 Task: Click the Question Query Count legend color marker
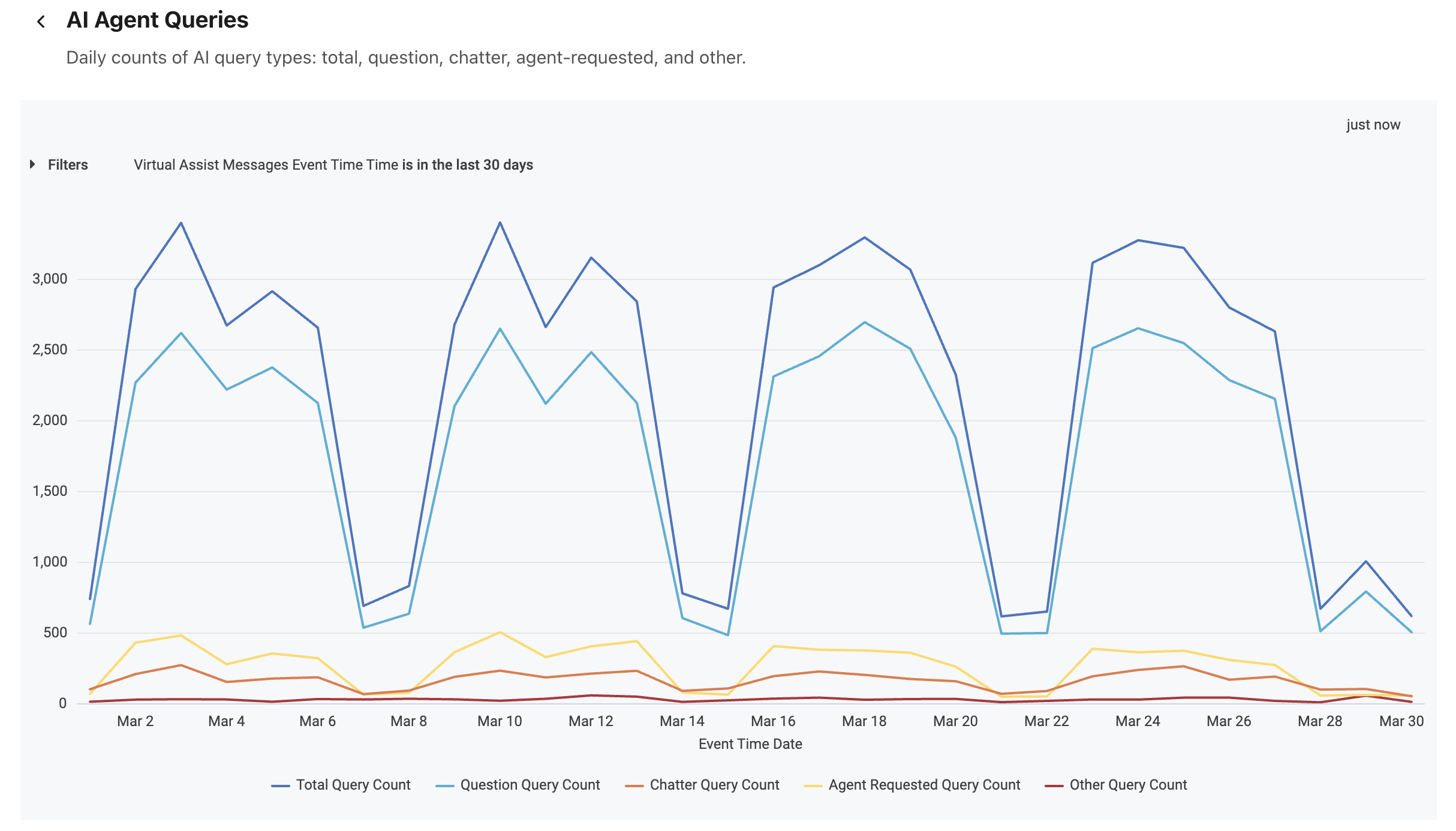pos(444,784)
